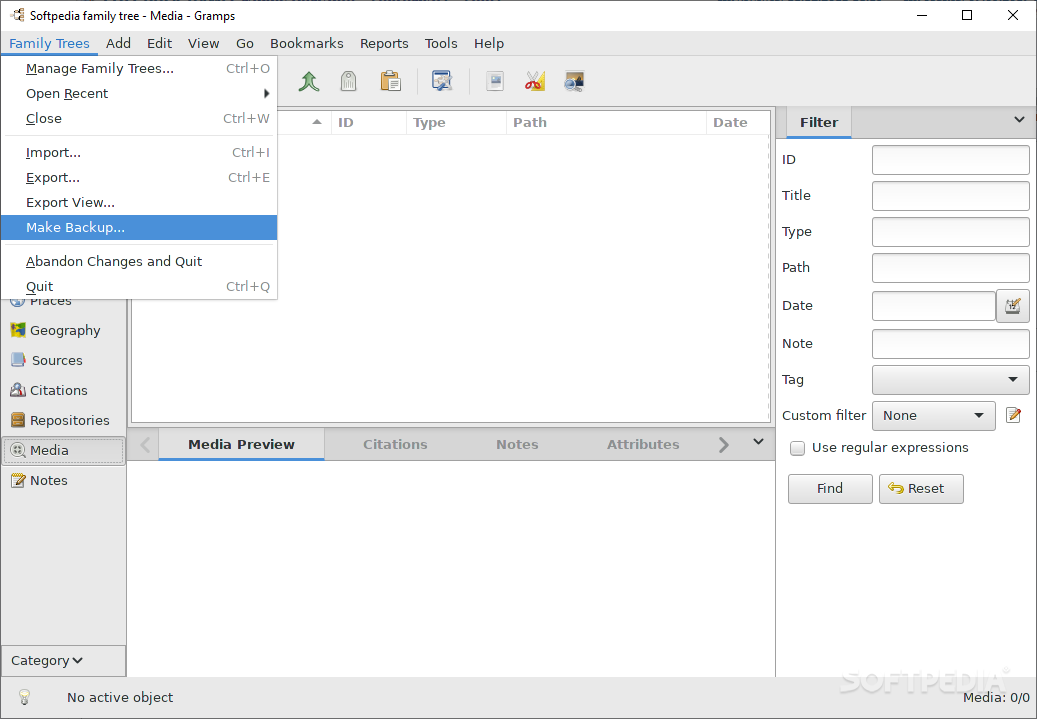The height and width of the screenshot is (719, 1037).
Task: Focus the ID filter input field
Action: point(950,160)
